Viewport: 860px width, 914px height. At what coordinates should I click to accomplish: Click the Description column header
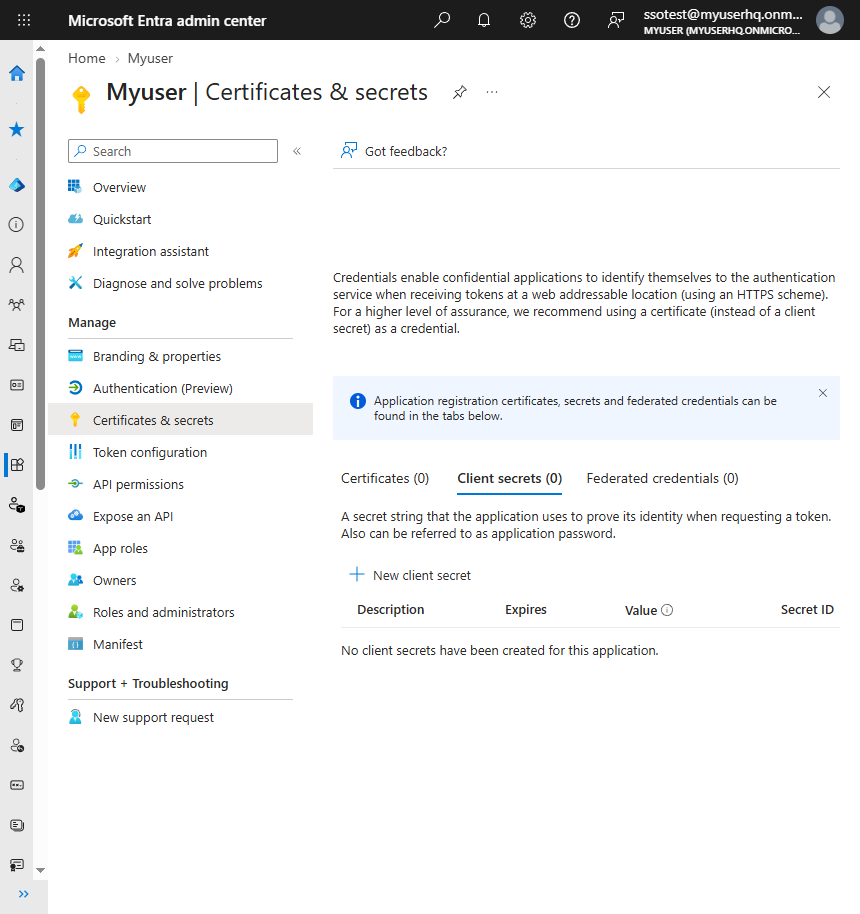(x=391, y=610)
